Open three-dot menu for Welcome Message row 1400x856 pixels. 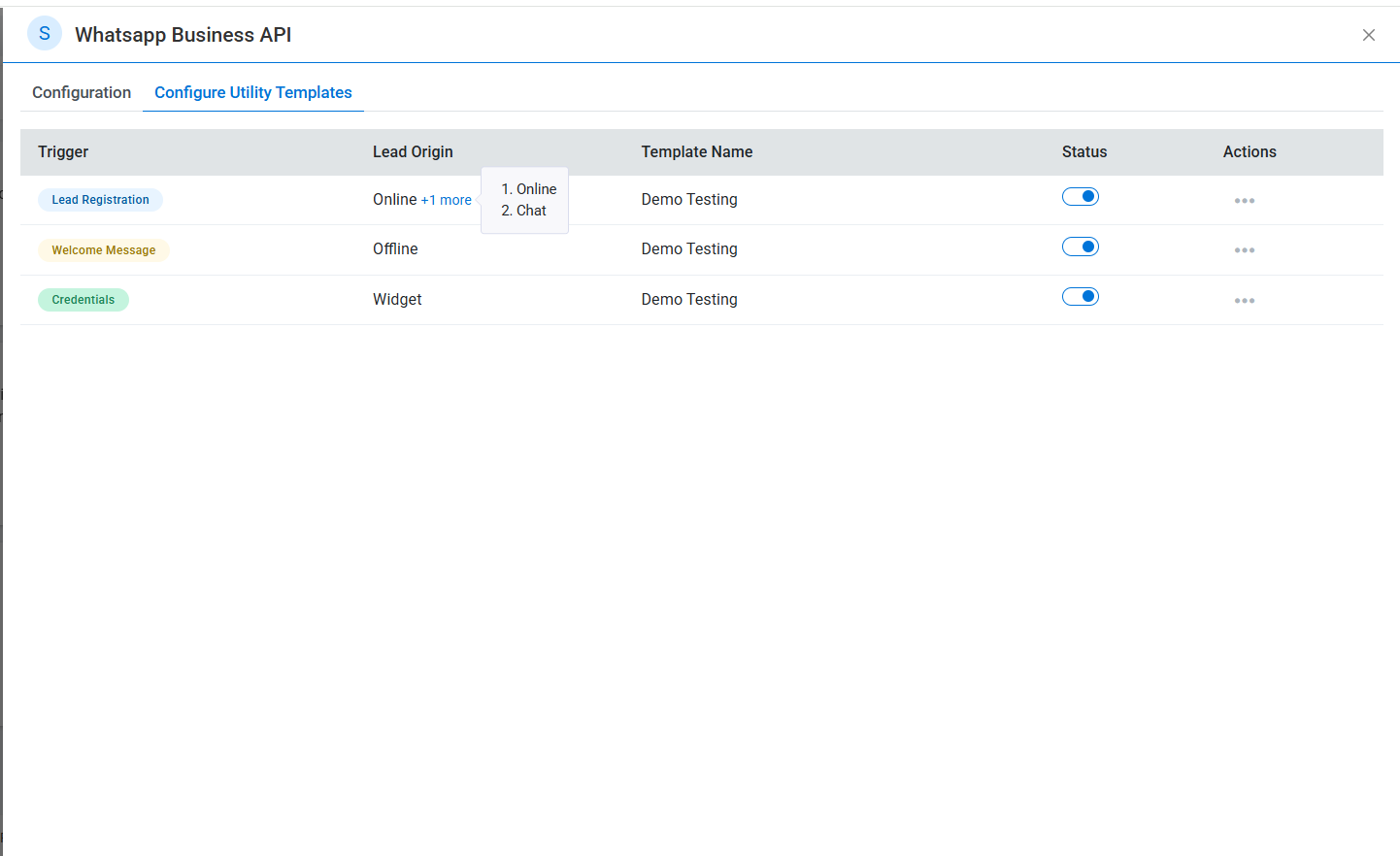(1244, 250)
